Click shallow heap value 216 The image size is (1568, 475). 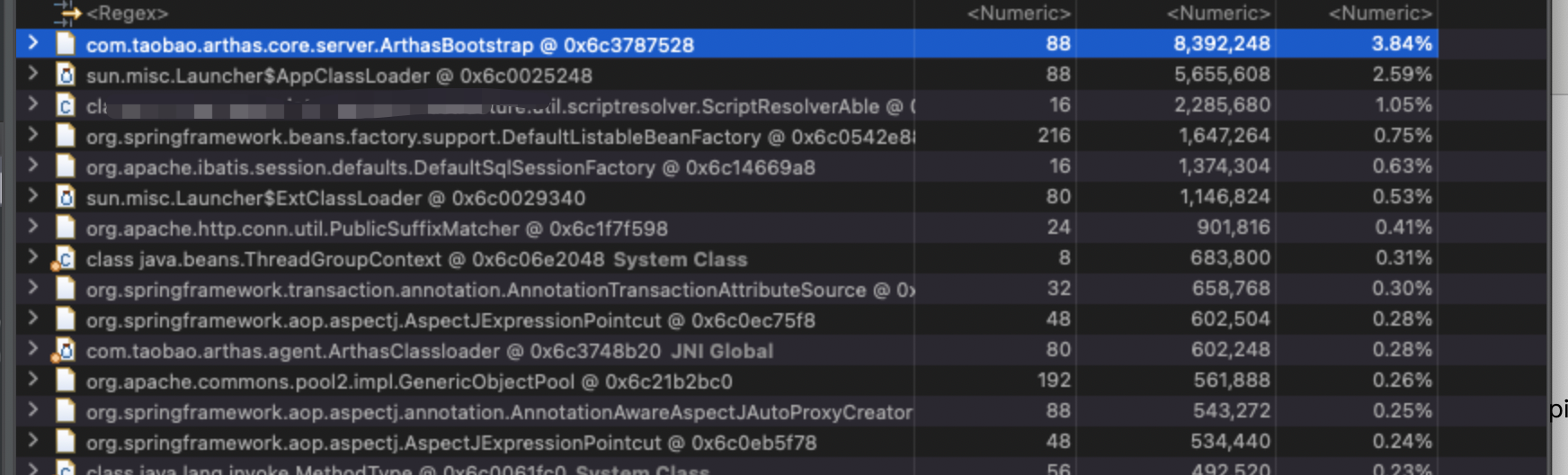point(1054,135)
